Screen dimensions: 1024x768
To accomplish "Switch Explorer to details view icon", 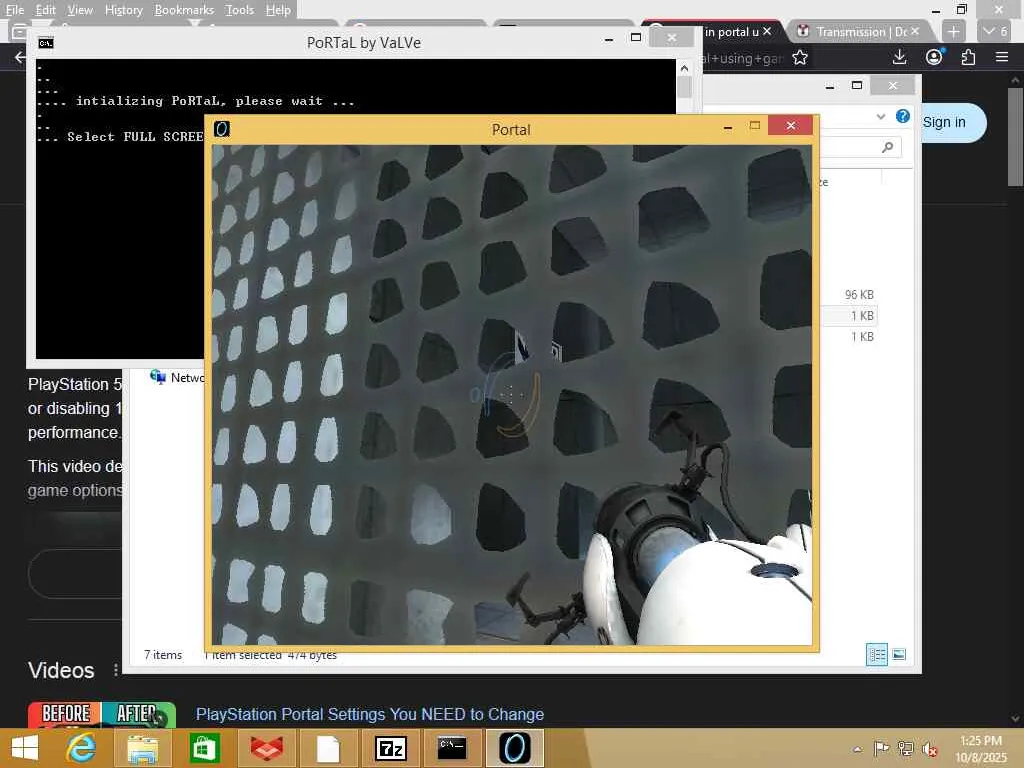I will coord(876,654).
